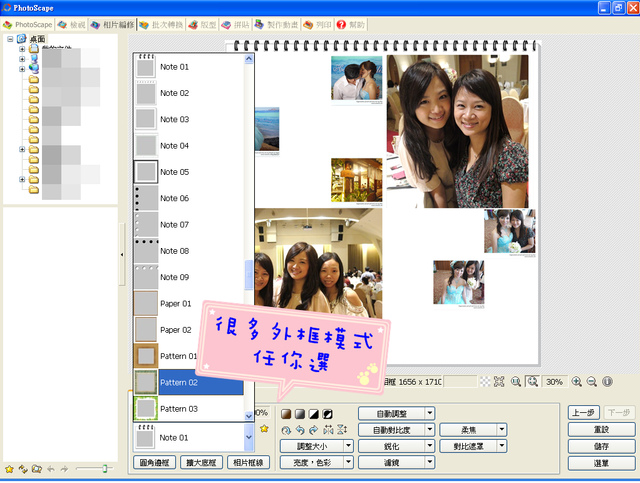Click the zoom out magnifier icon
Image resolution: width=640 pixels, height=483 pixels.
click(x=591, y=382)
